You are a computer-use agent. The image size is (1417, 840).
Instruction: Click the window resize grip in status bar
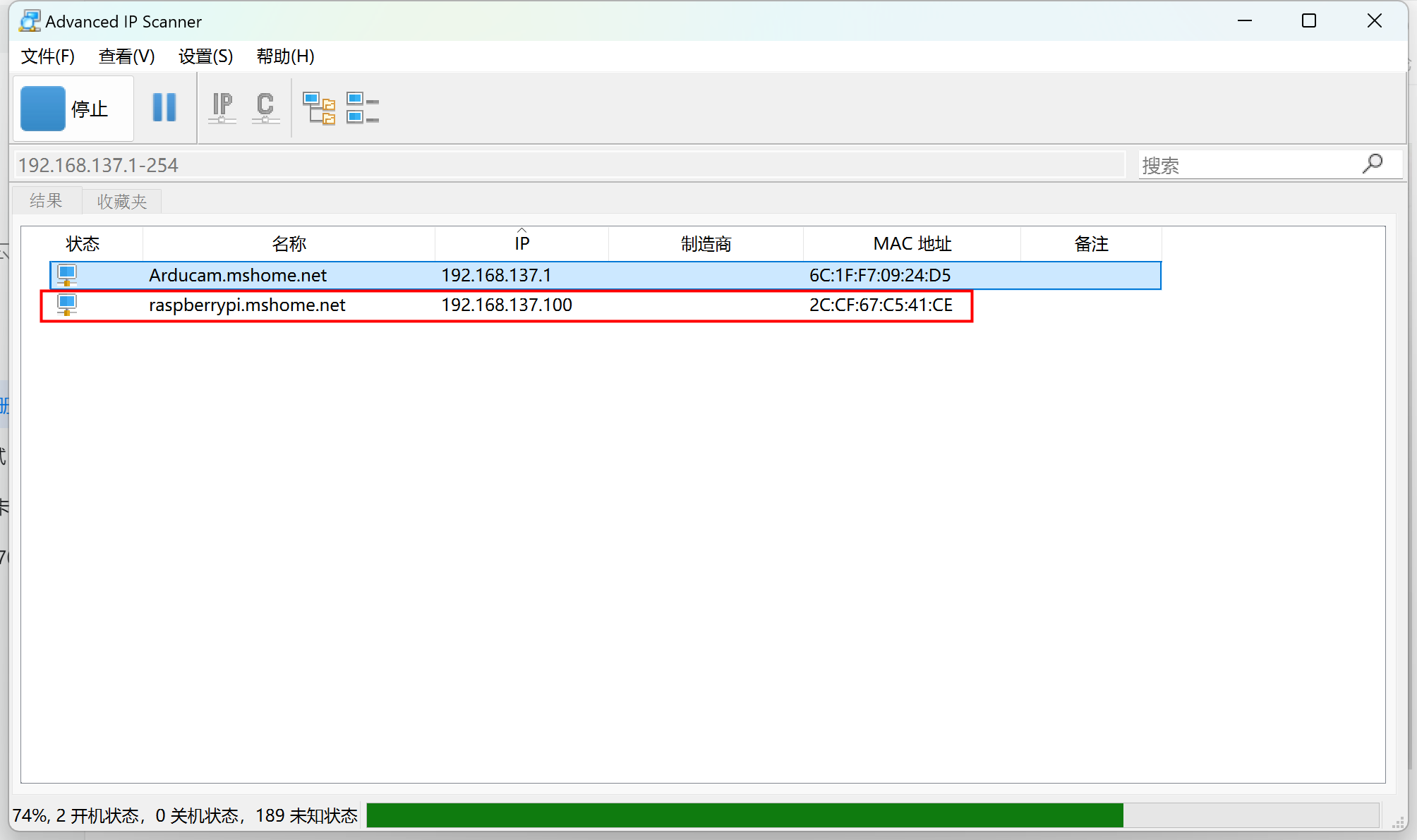click(1398, 822)
